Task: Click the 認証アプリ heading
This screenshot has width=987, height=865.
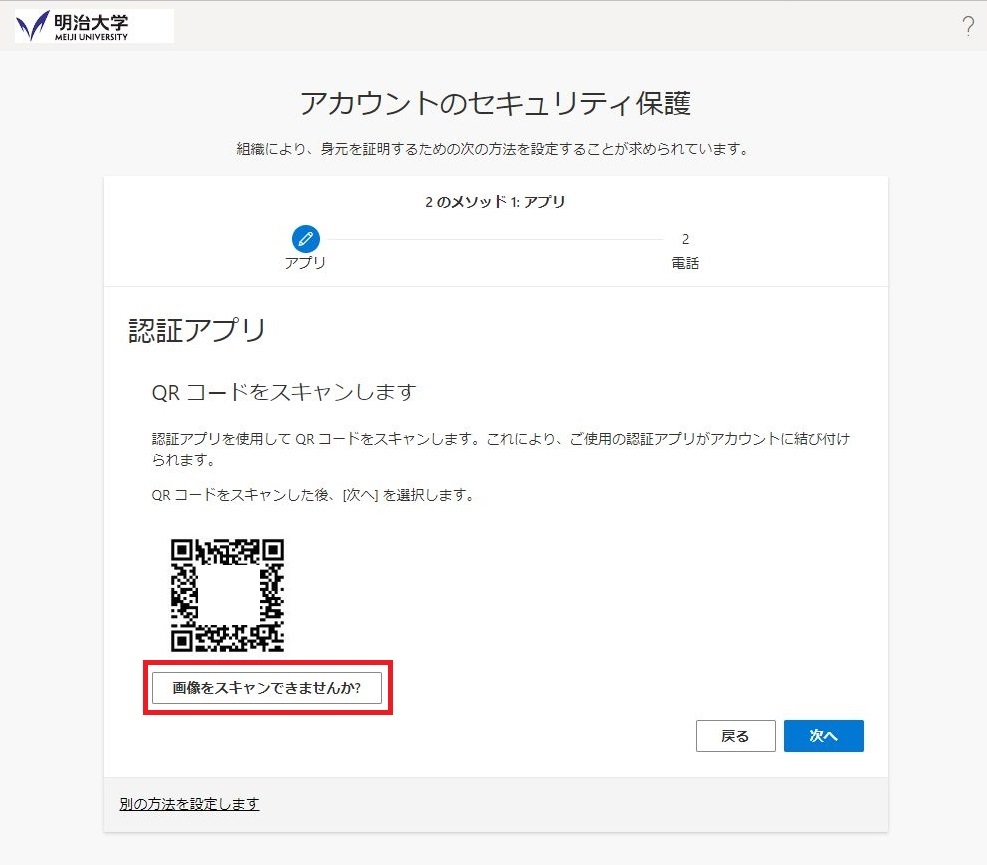Action: point(197,330)
